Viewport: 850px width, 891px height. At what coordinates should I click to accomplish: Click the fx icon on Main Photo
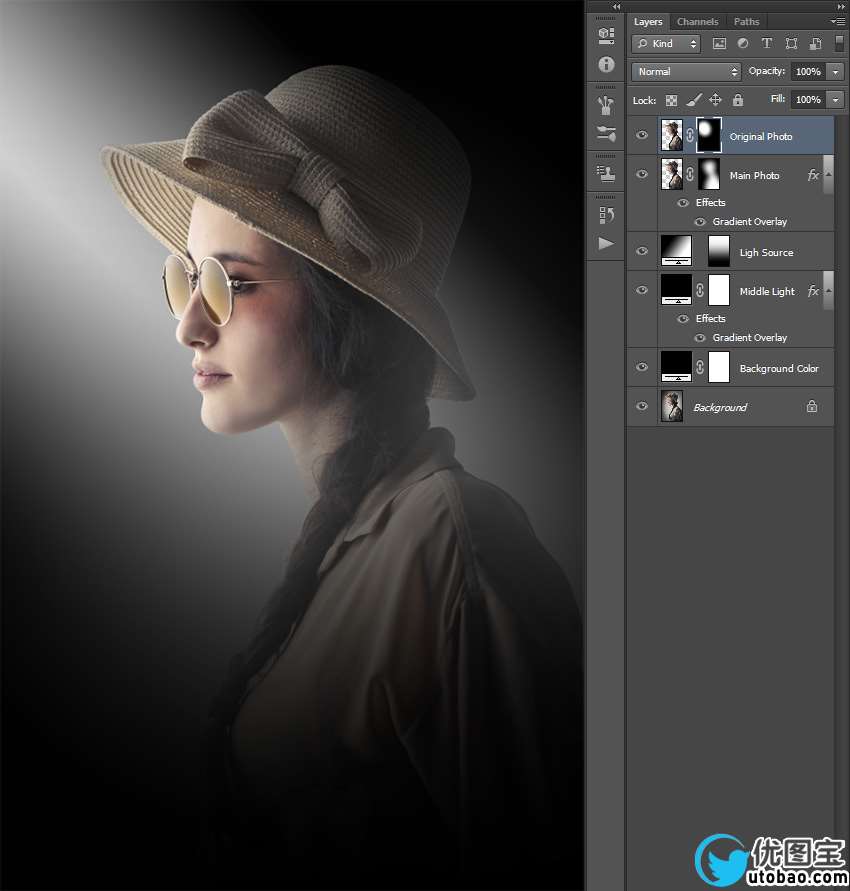click(x=813, y=176)
